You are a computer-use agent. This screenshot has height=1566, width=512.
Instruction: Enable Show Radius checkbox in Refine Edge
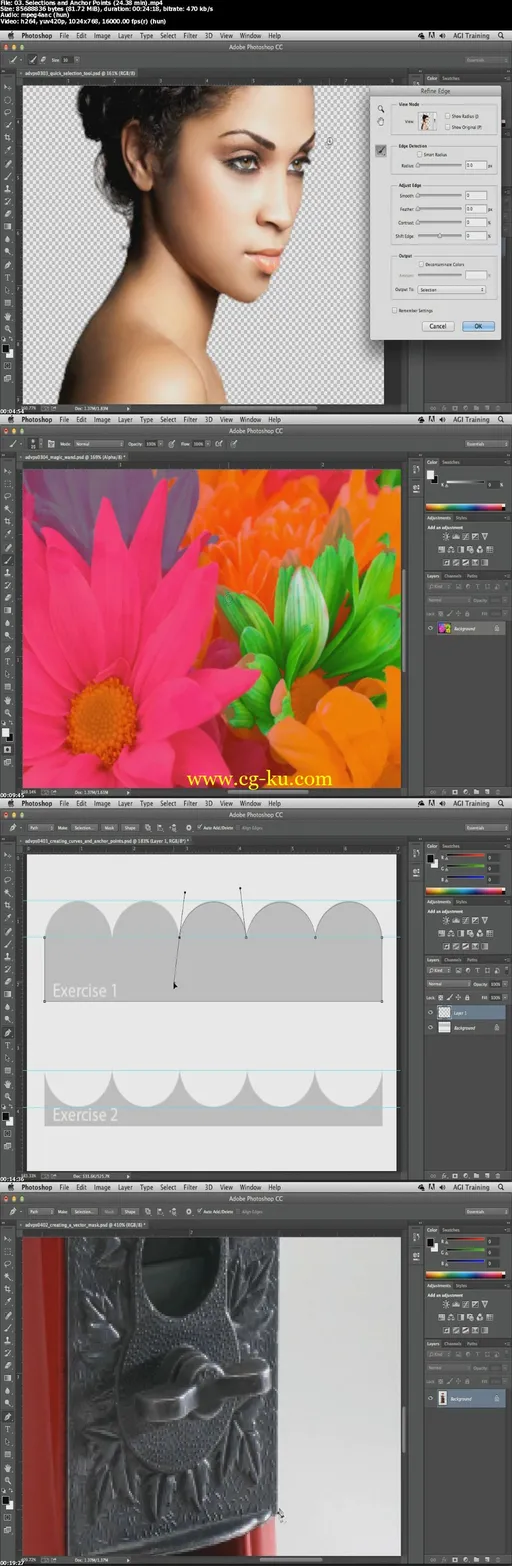pyautogui.click(x=449, y=117)
